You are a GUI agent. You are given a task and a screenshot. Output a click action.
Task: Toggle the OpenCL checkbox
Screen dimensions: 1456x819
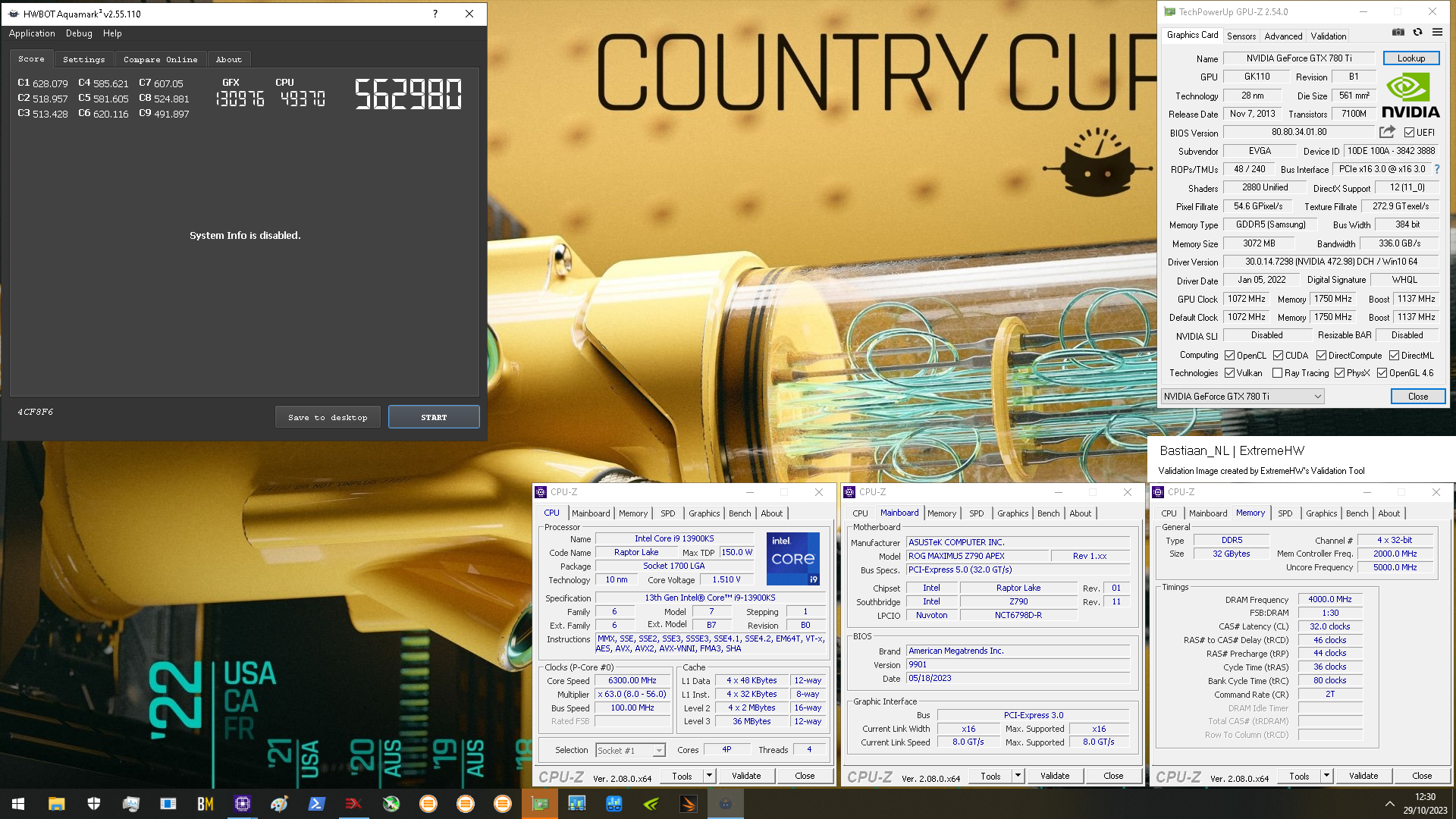[1229, 356]
